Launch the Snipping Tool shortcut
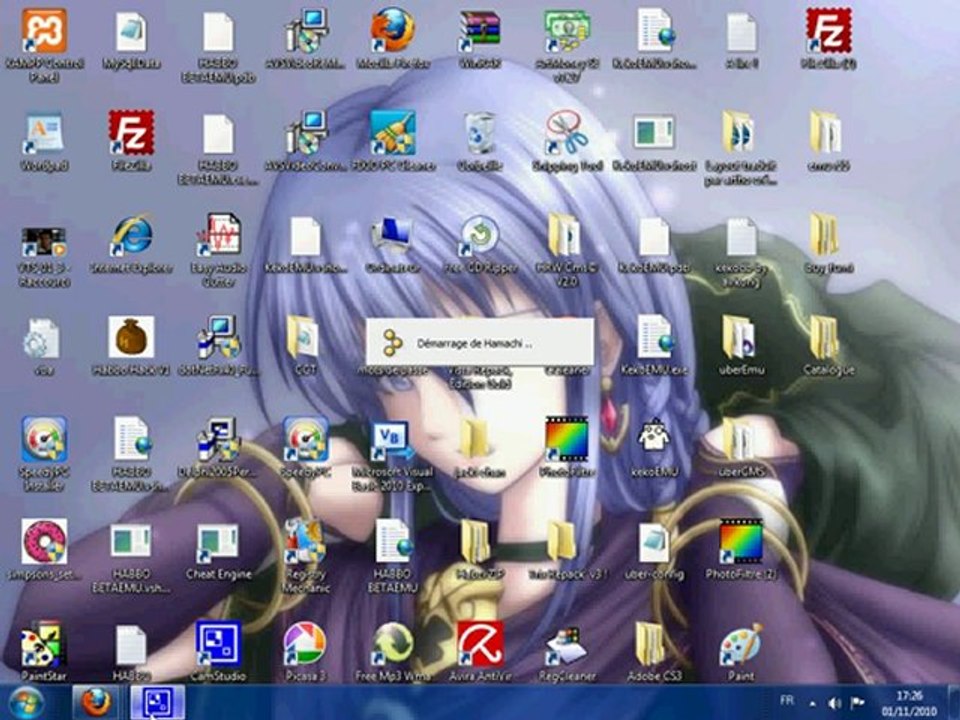 568,133
